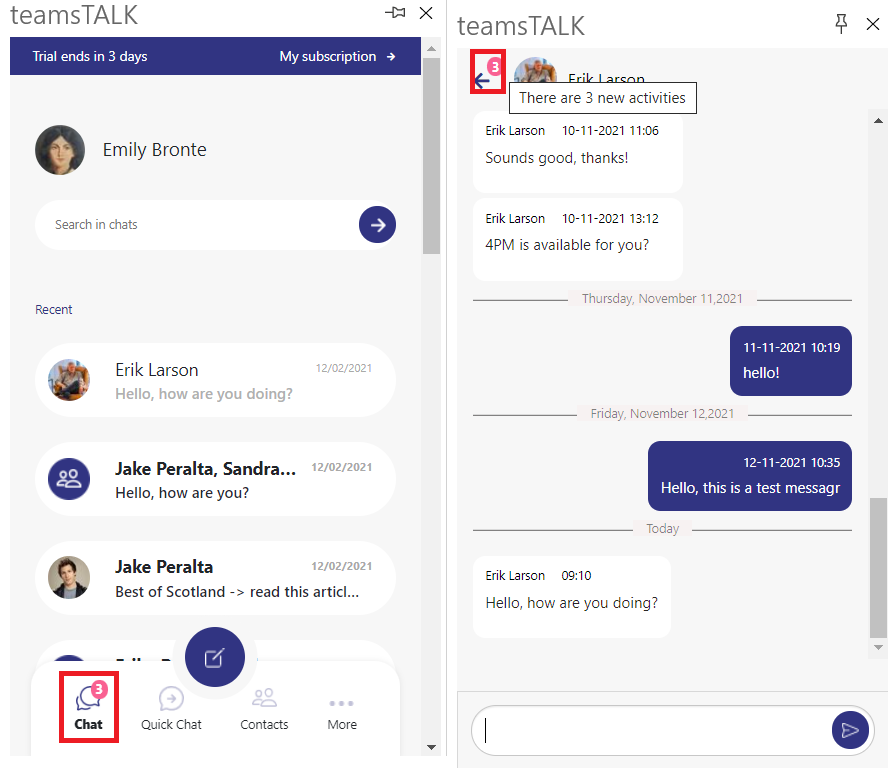Click Emily Bronte's profile picture
This screenshot has width=888, height=771.
[60, 150]
